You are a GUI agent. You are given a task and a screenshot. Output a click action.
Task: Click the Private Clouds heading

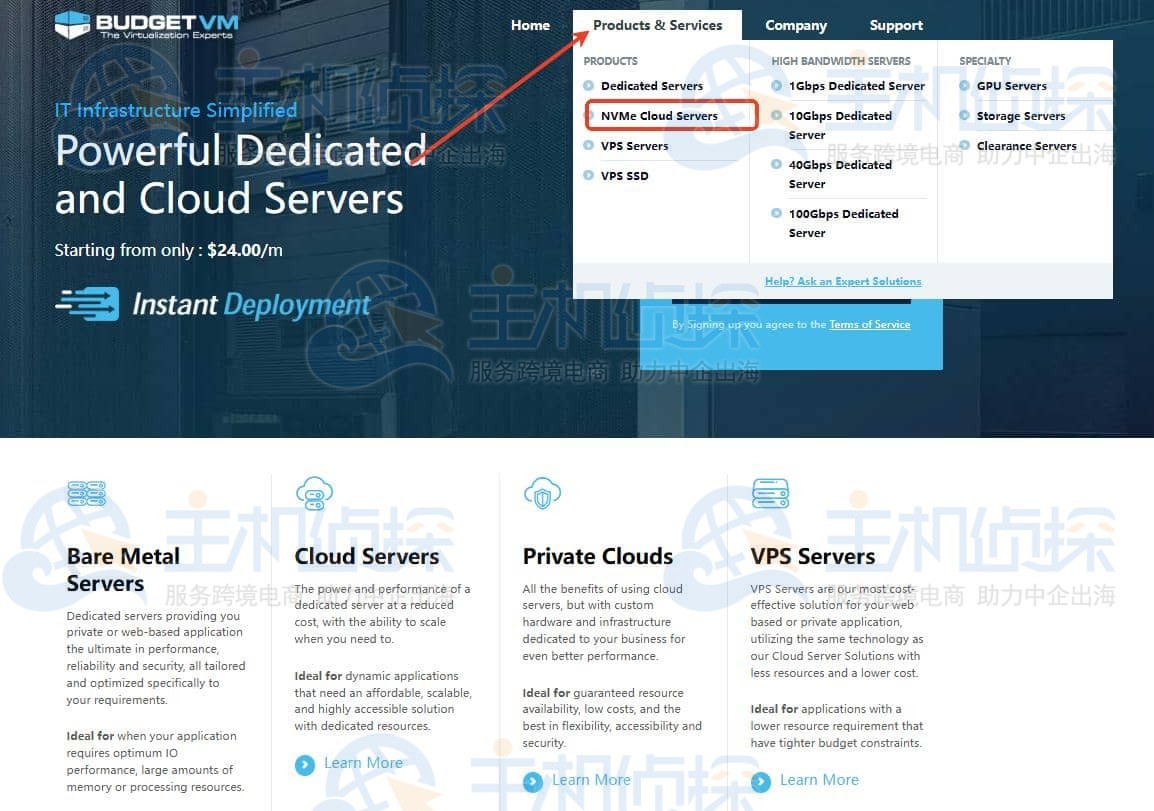598,556
